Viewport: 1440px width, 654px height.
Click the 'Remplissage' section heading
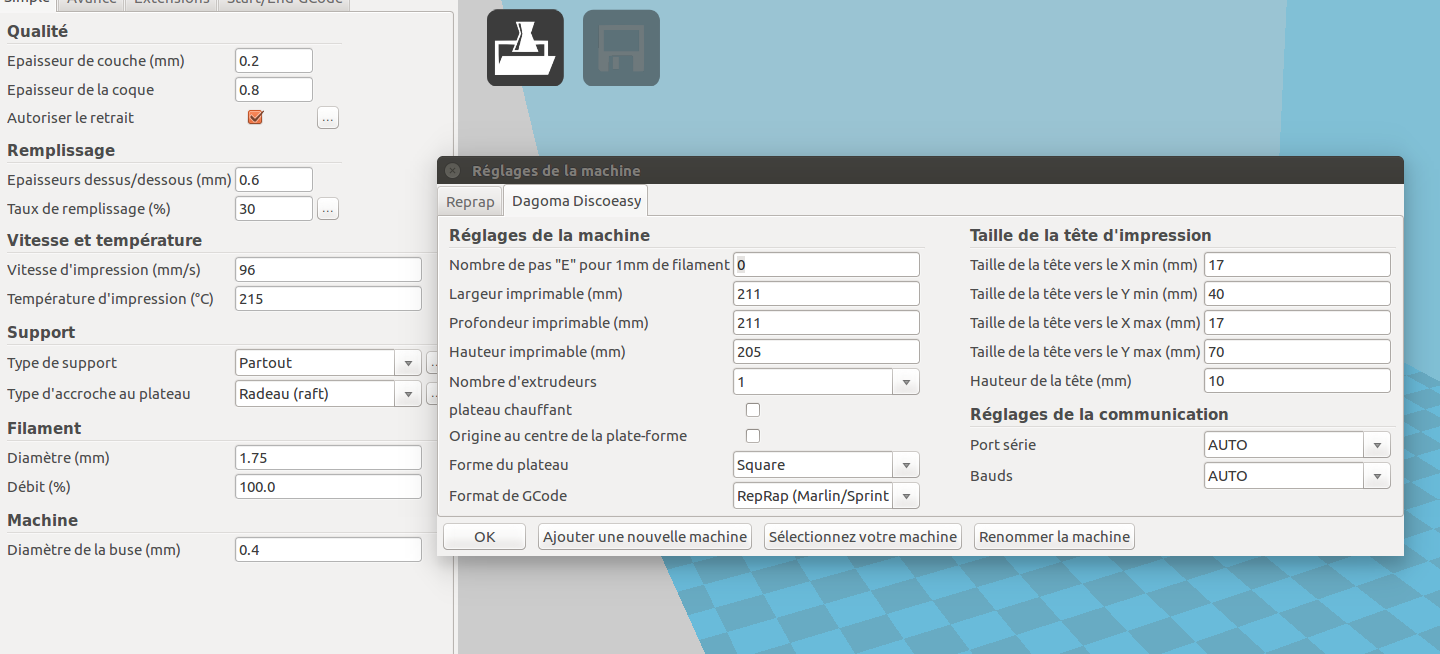(x=61, y=150)
